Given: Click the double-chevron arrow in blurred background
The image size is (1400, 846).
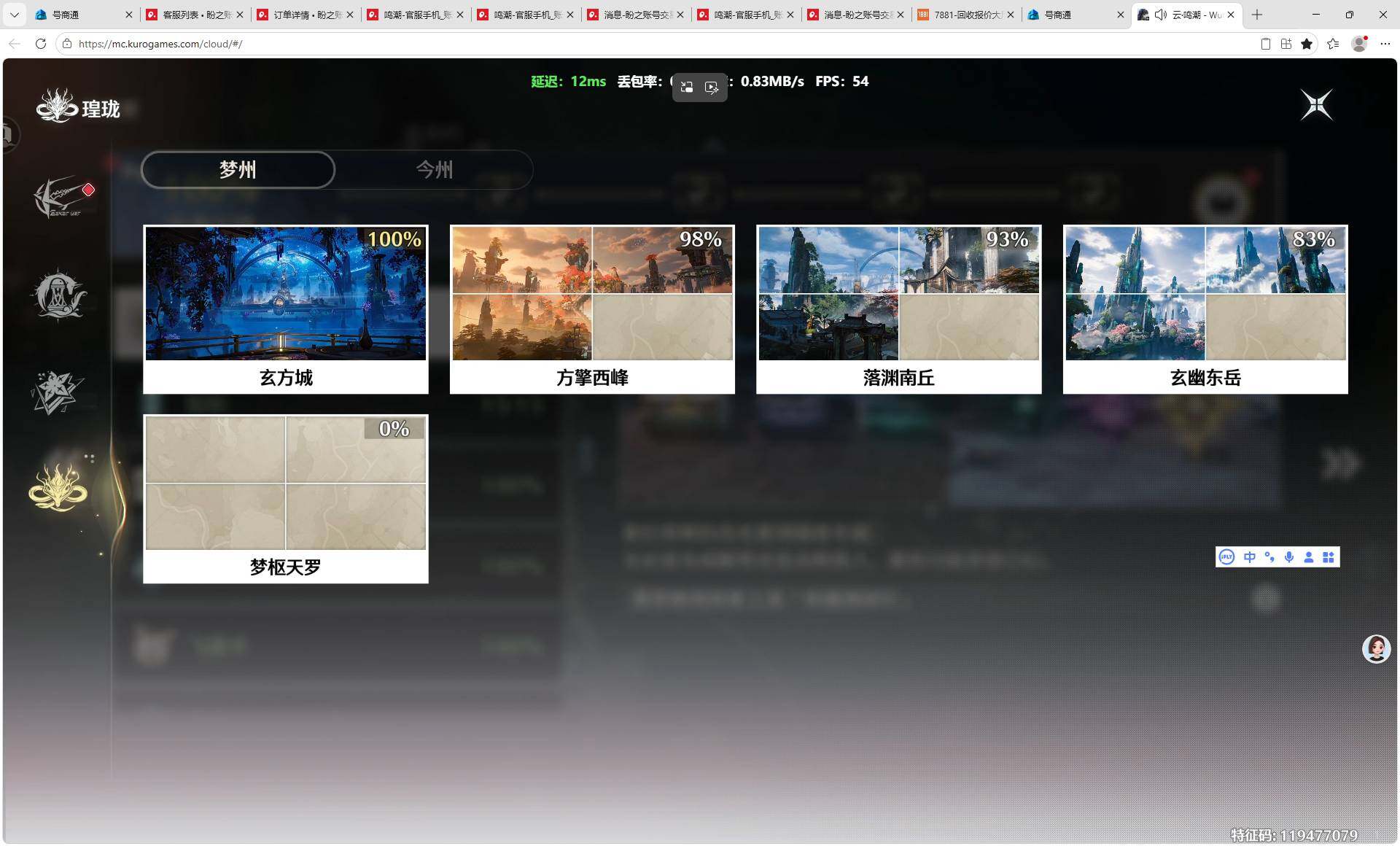Looking at the screenshot, I should [x=1340, y=463].
